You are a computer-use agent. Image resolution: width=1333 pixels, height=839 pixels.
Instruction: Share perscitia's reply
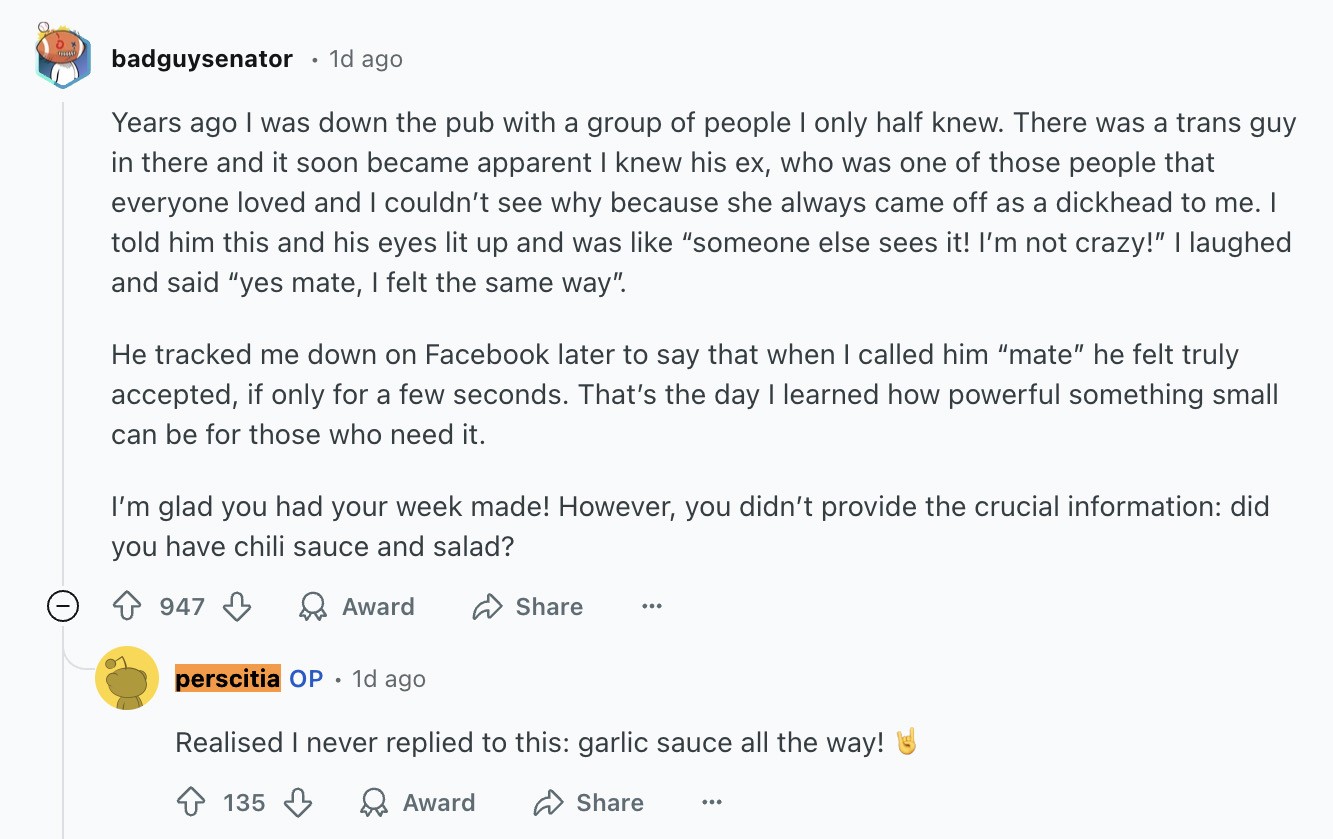click(x=588, y=802)
